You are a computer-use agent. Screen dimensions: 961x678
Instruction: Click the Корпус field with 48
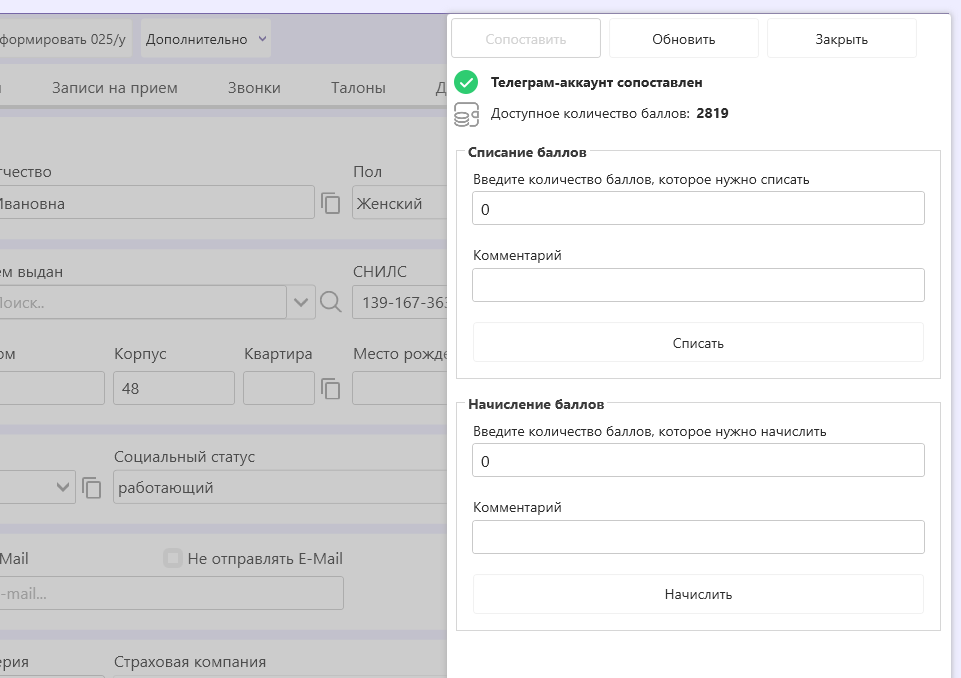pos(174,388)
